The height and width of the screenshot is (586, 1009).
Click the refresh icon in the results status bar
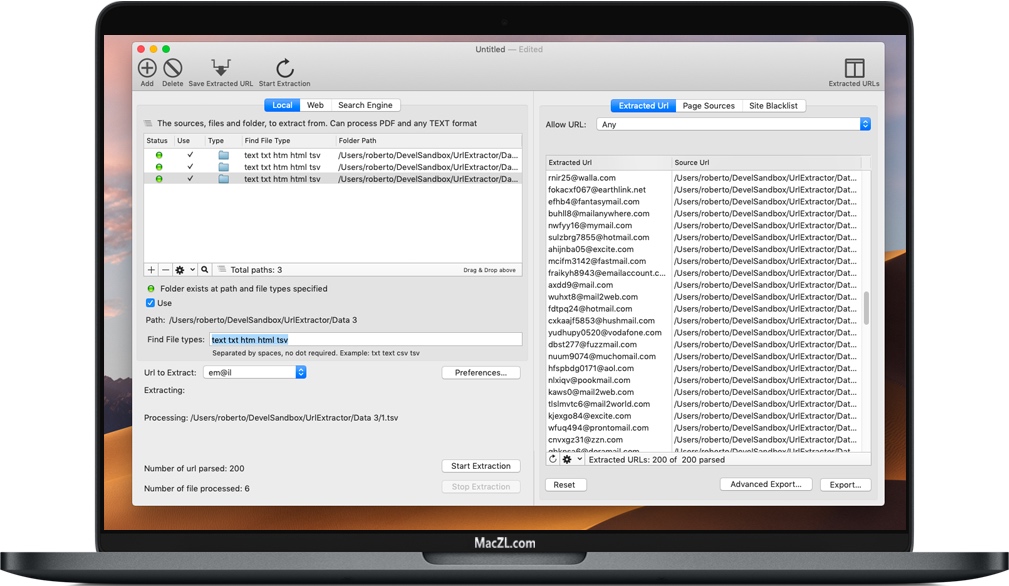553,459
